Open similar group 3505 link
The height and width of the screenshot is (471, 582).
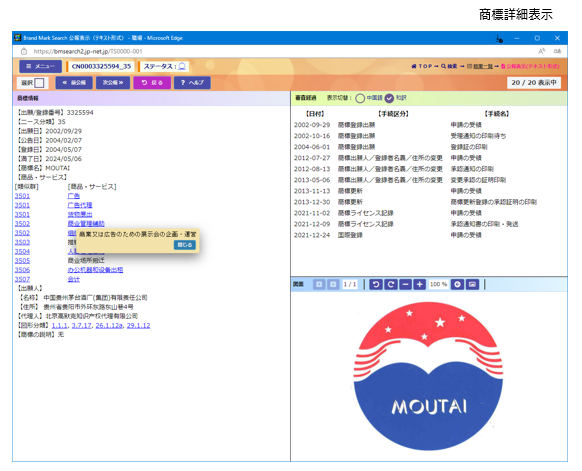[x=22, y=261]
